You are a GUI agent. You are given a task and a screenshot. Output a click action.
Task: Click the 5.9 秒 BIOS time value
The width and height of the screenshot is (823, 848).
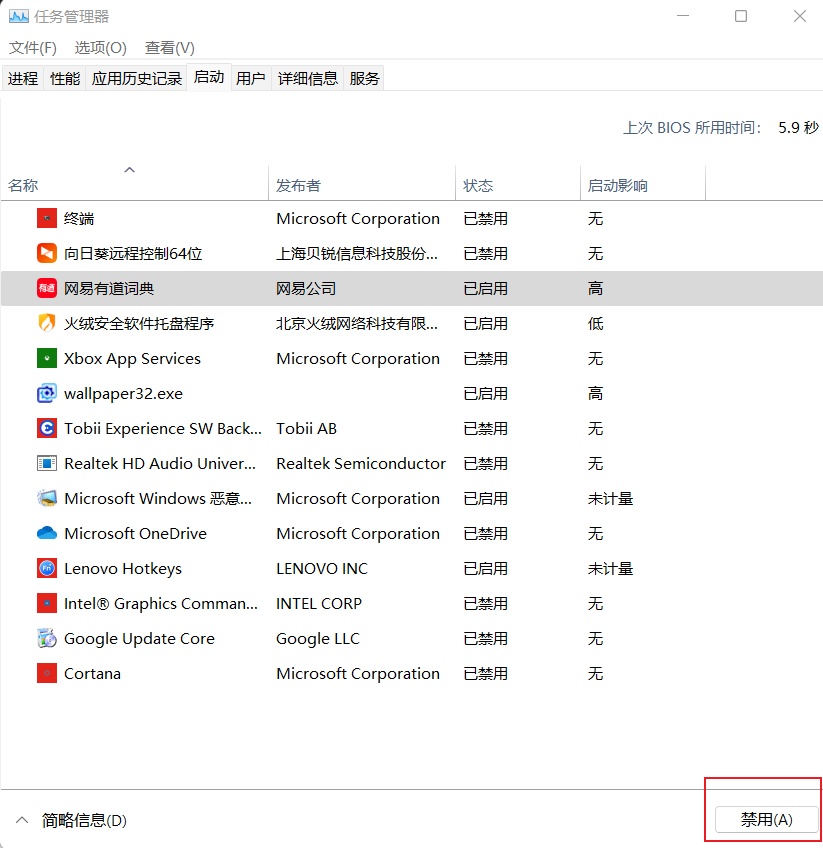point(799,128)
